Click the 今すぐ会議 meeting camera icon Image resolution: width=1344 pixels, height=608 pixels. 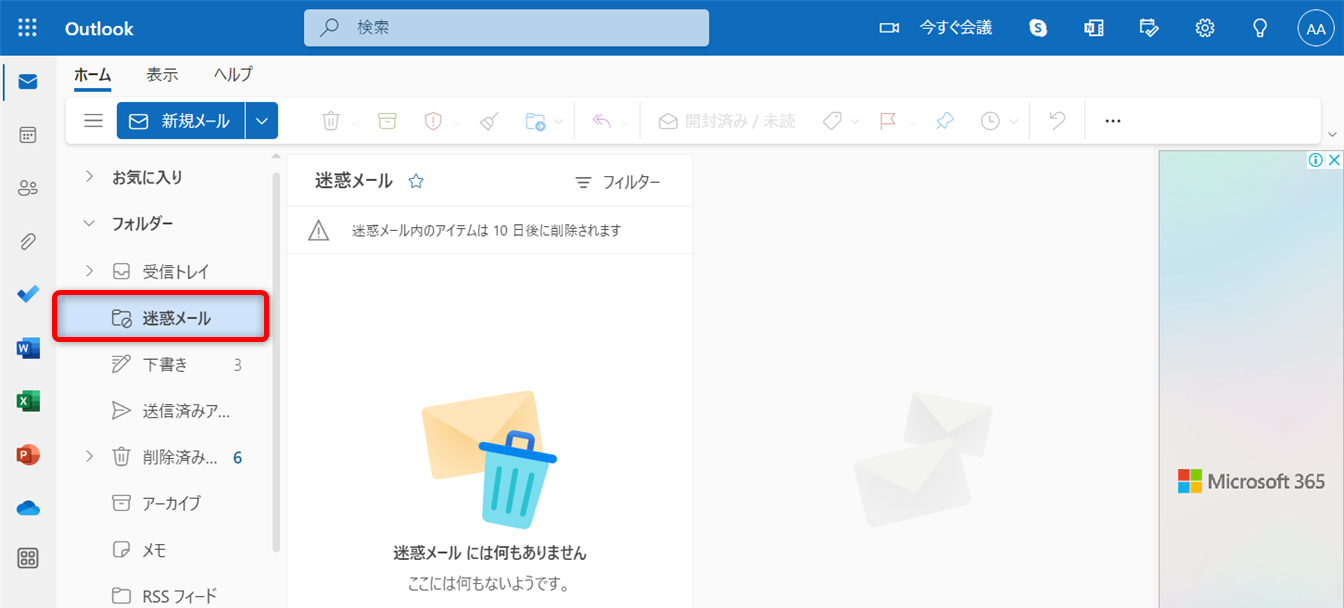[x=889, y=27]
